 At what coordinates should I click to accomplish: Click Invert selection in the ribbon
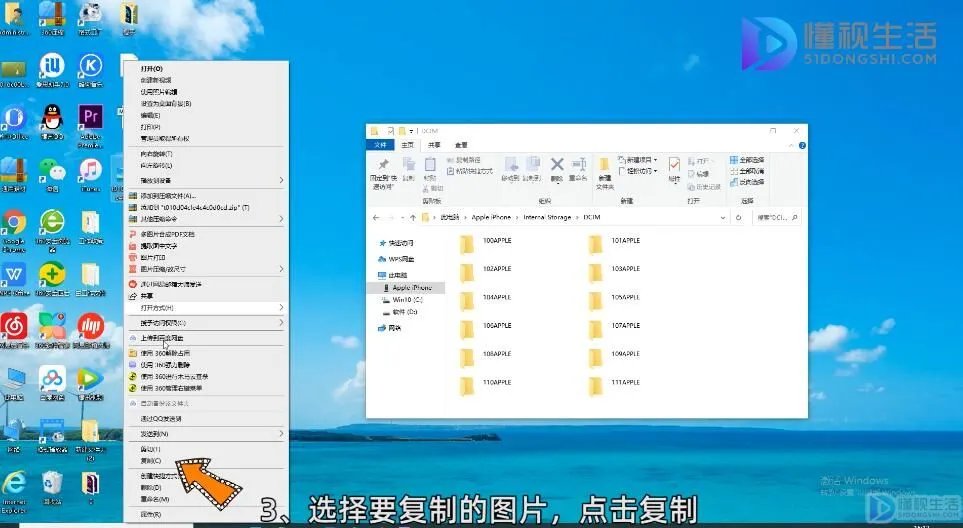pos(747,182)
